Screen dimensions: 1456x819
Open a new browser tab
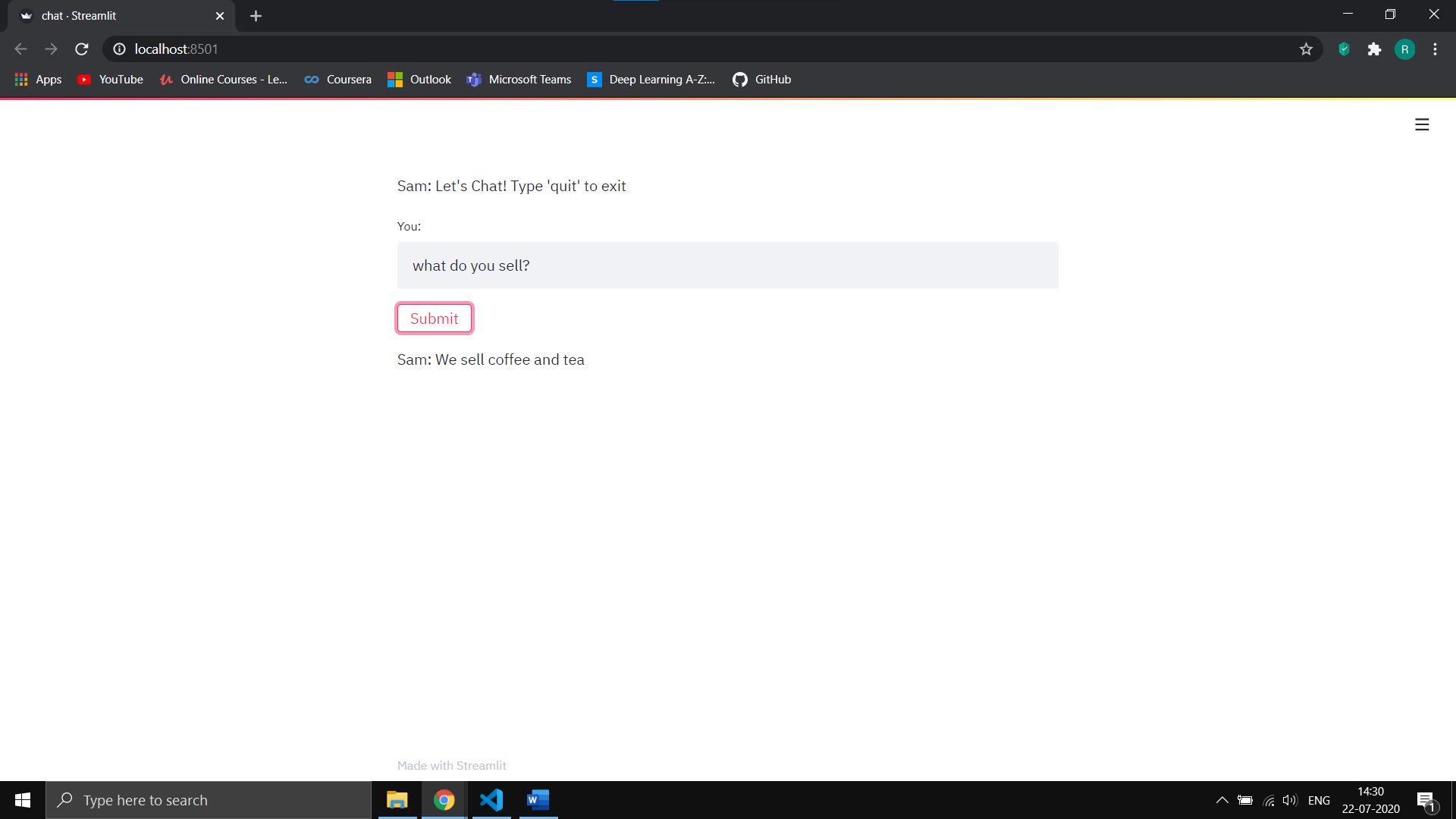tap(256, 16)
